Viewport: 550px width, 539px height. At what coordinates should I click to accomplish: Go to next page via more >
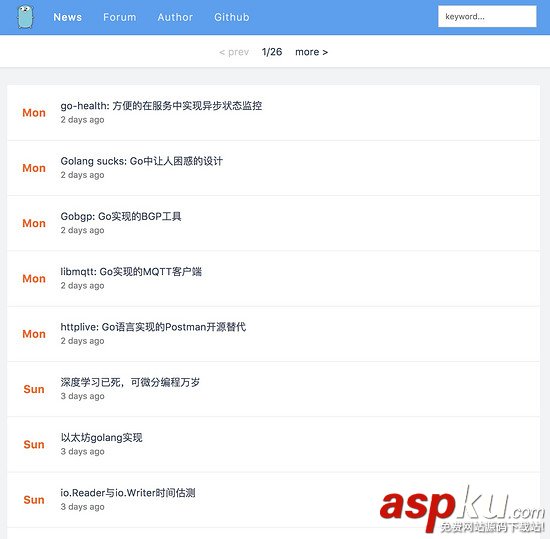coord(311,52)
